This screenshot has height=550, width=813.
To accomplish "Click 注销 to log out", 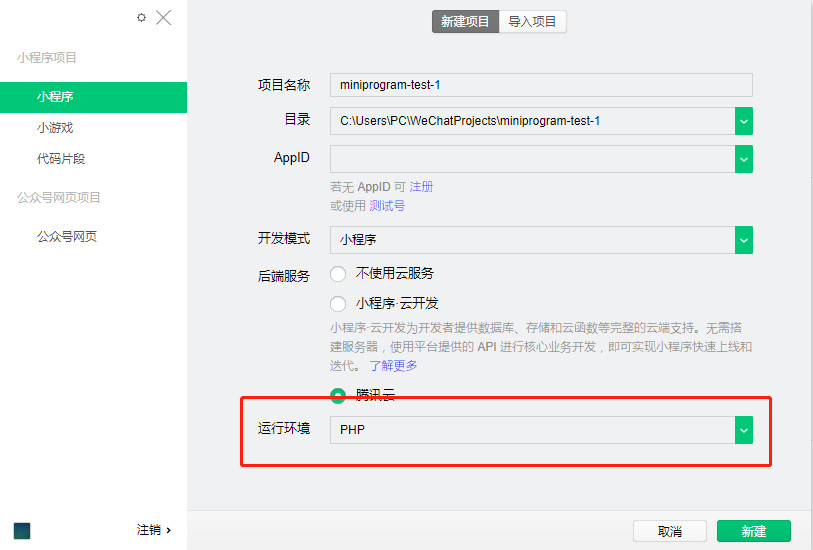I will click(153, 530).
